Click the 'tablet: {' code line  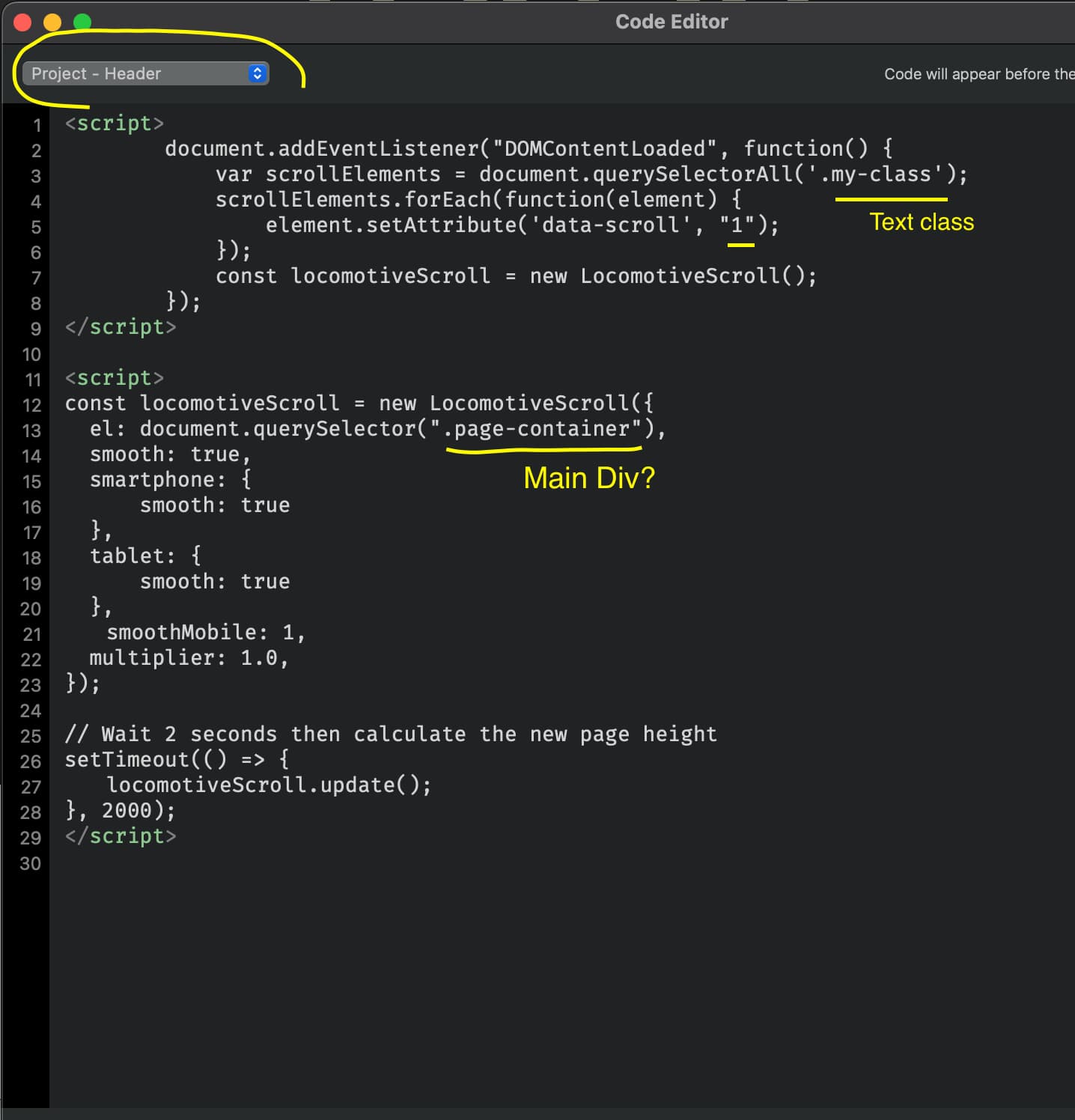point(145,556)
